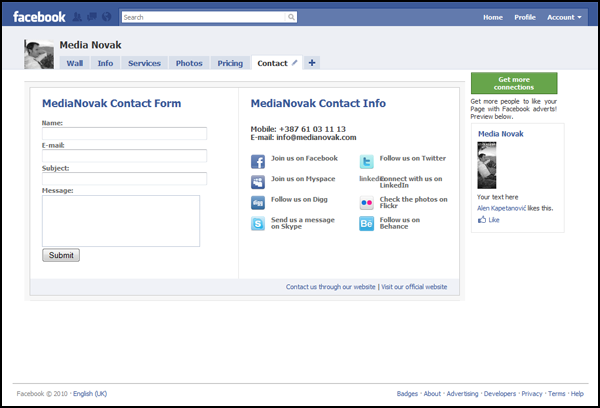Switch to the Pricing tab
This screenshot has width=600, height=408.
[230, 63]
